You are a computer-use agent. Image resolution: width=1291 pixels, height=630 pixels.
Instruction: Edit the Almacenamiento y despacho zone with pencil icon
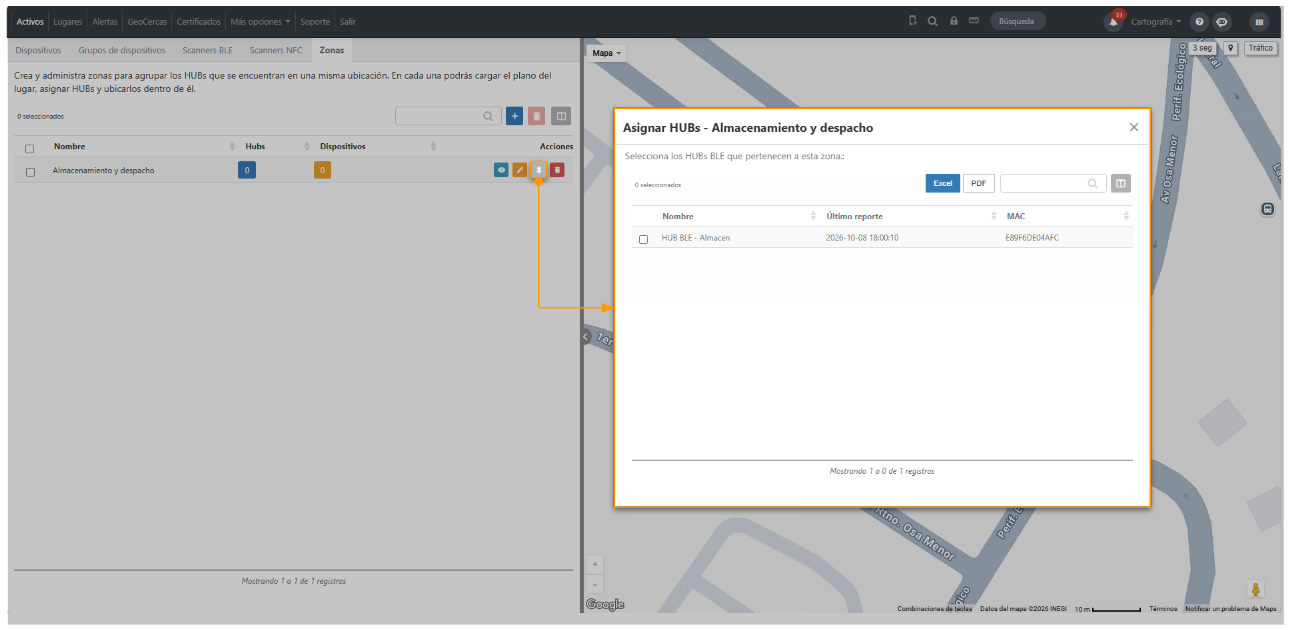[520, 170]
